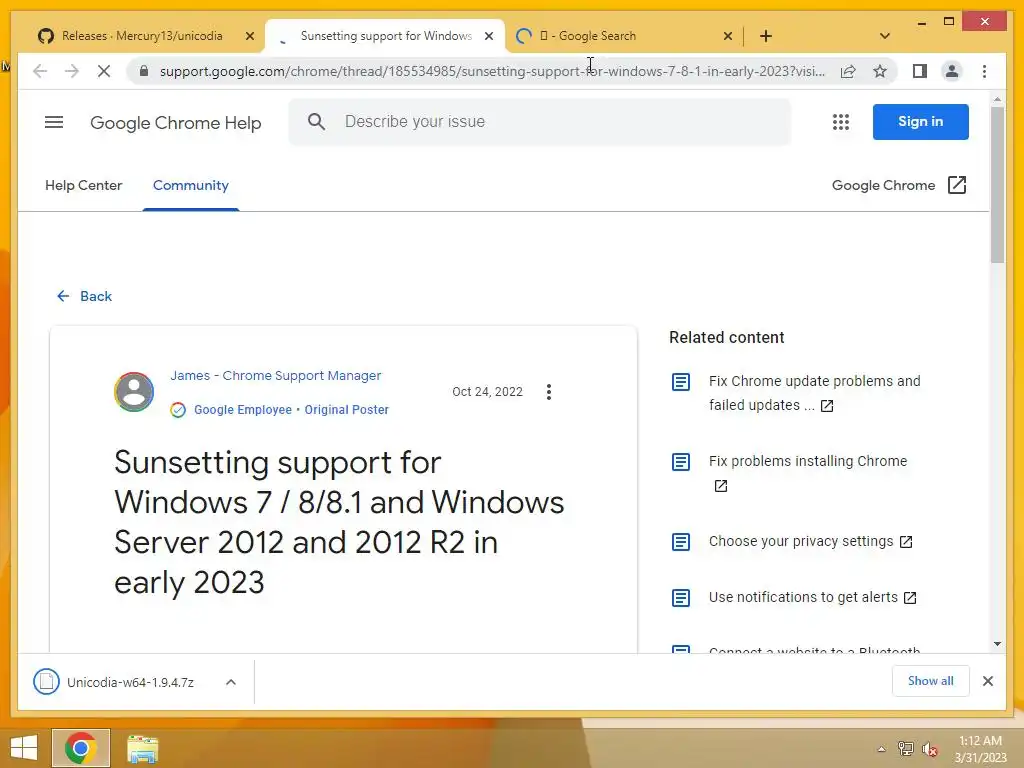Switch to the Help Center tab

pyautogui.click(x=84, y=185)
